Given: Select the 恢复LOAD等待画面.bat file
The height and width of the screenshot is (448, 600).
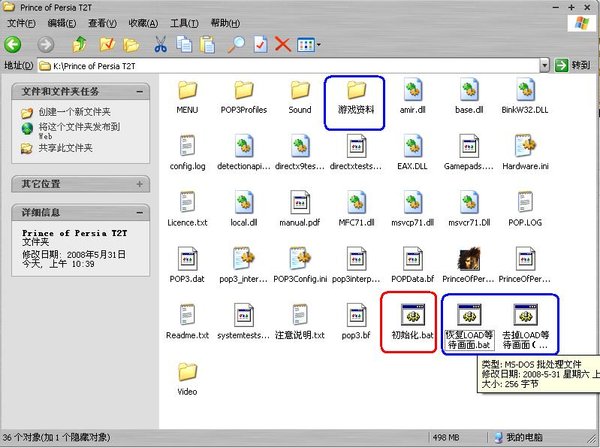Looking at the screenshot, I should point(469,326).
